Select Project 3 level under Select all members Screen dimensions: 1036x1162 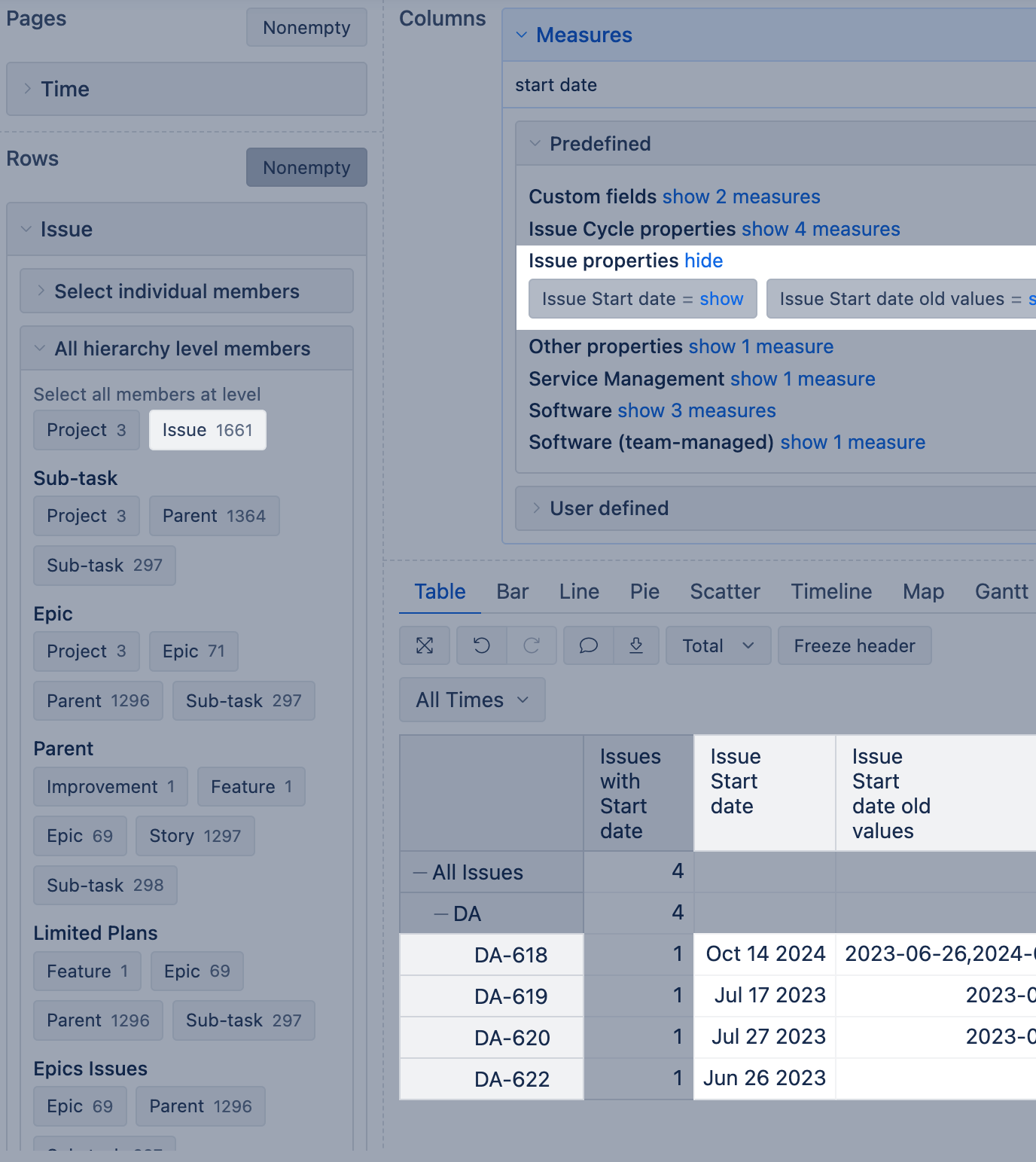point(87,430)
